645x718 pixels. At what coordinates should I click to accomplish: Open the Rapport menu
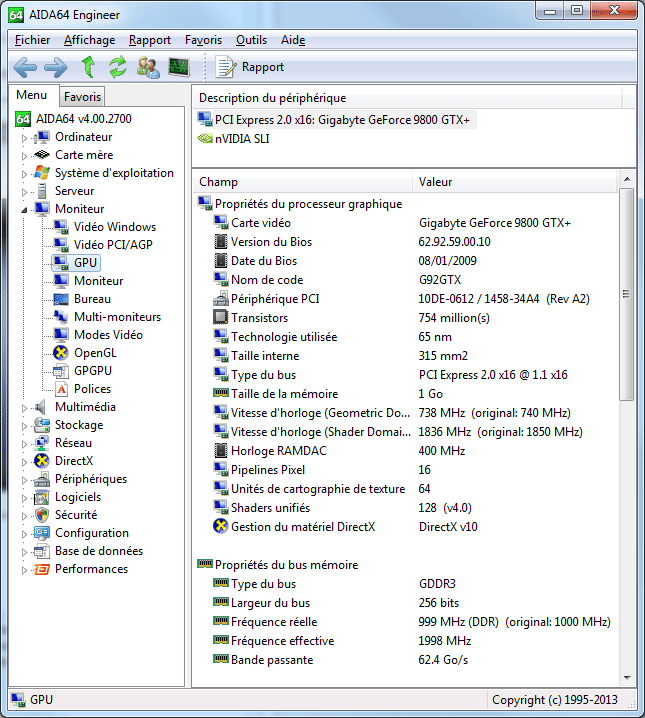(x=150, y=40)
